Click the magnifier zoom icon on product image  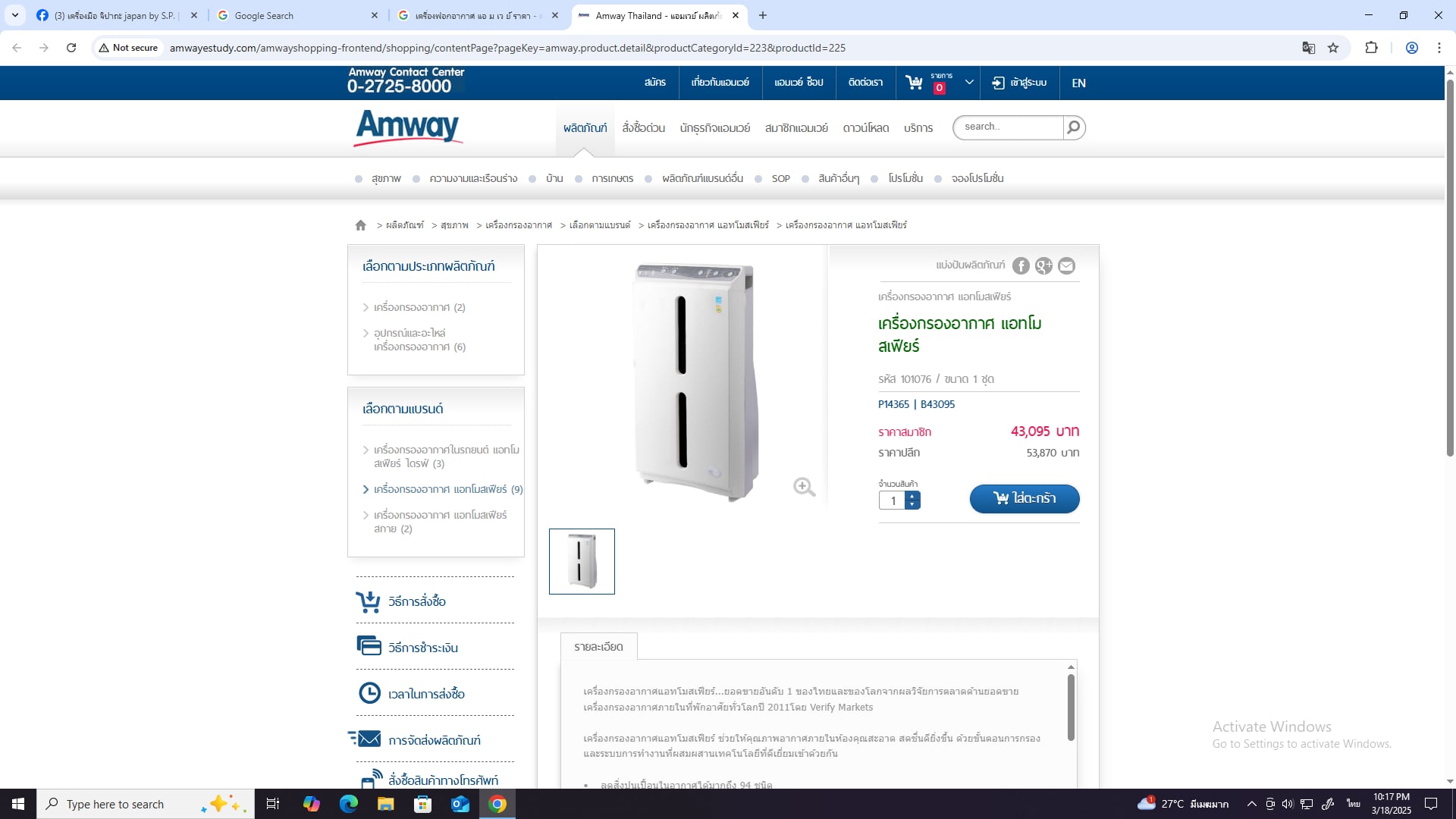click(x=805, y=487)
